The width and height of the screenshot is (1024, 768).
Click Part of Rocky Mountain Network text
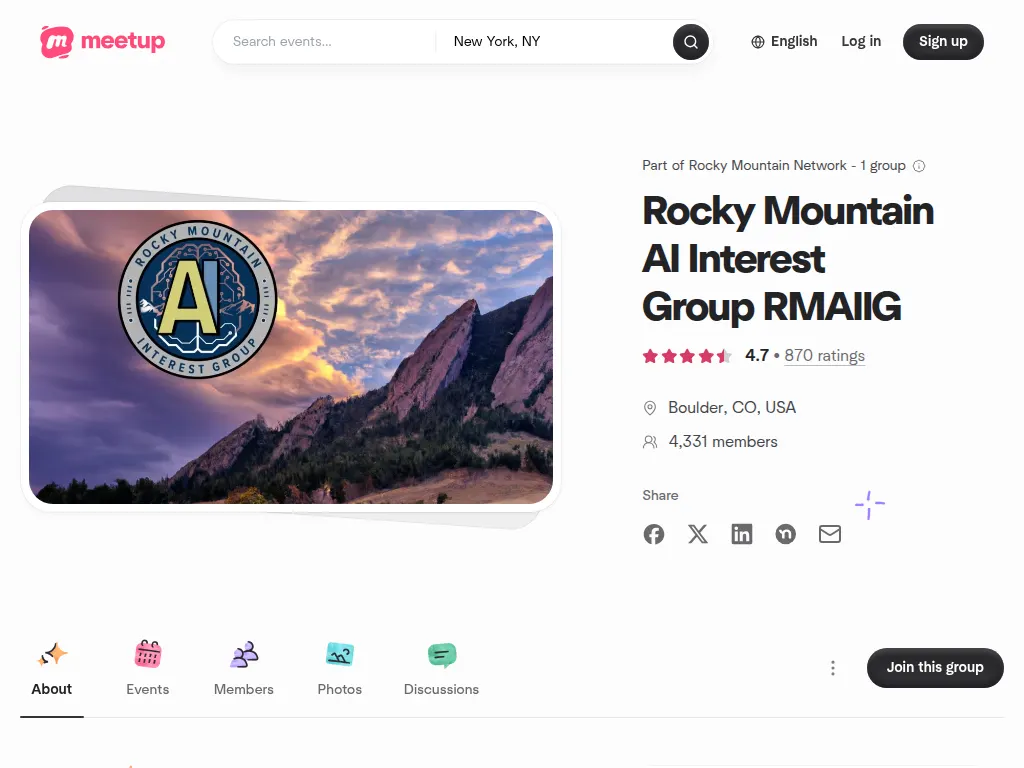(774, 166)
